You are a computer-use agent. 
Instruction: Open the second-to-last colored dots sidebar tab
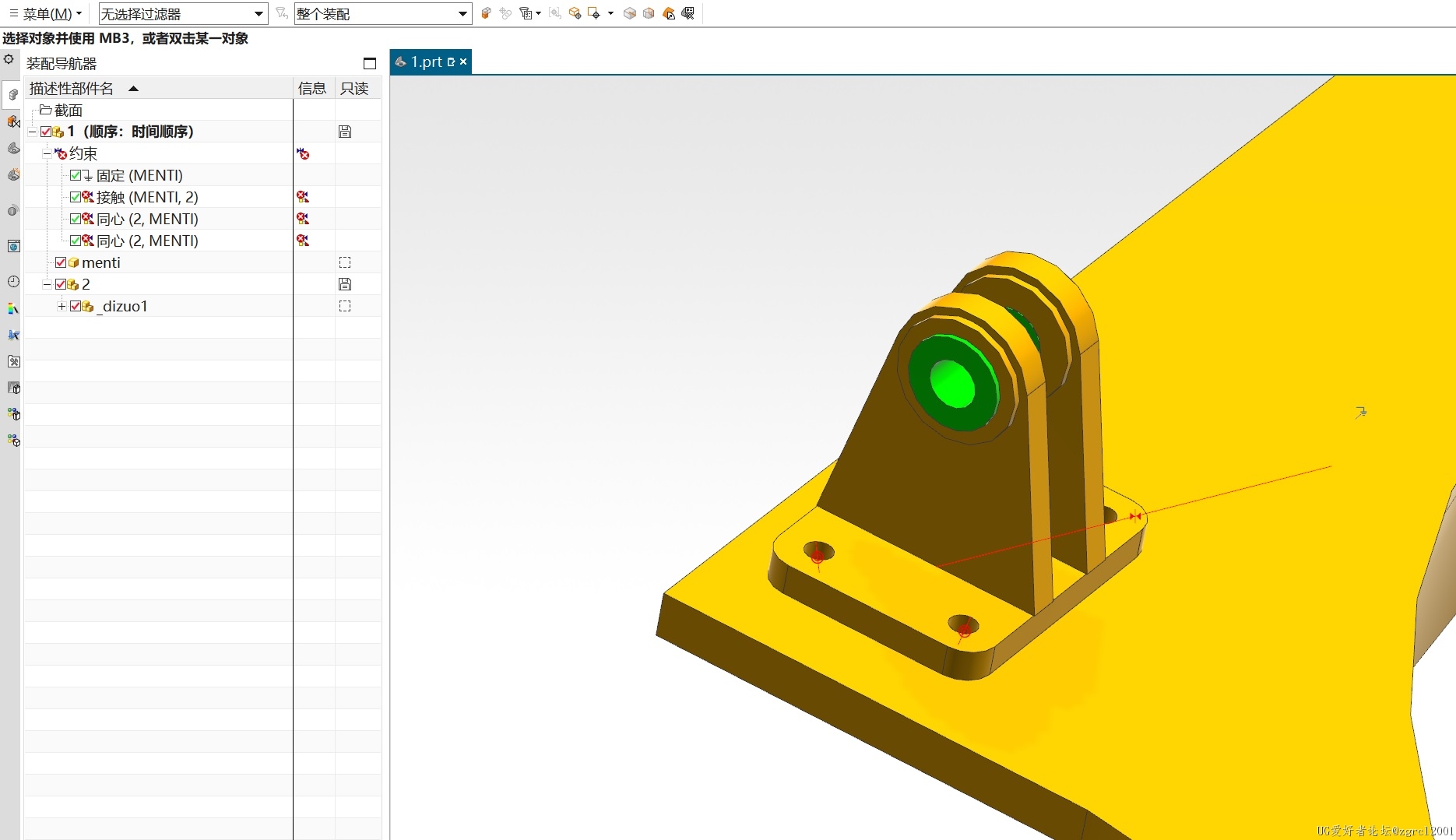[x=12, y=414]
